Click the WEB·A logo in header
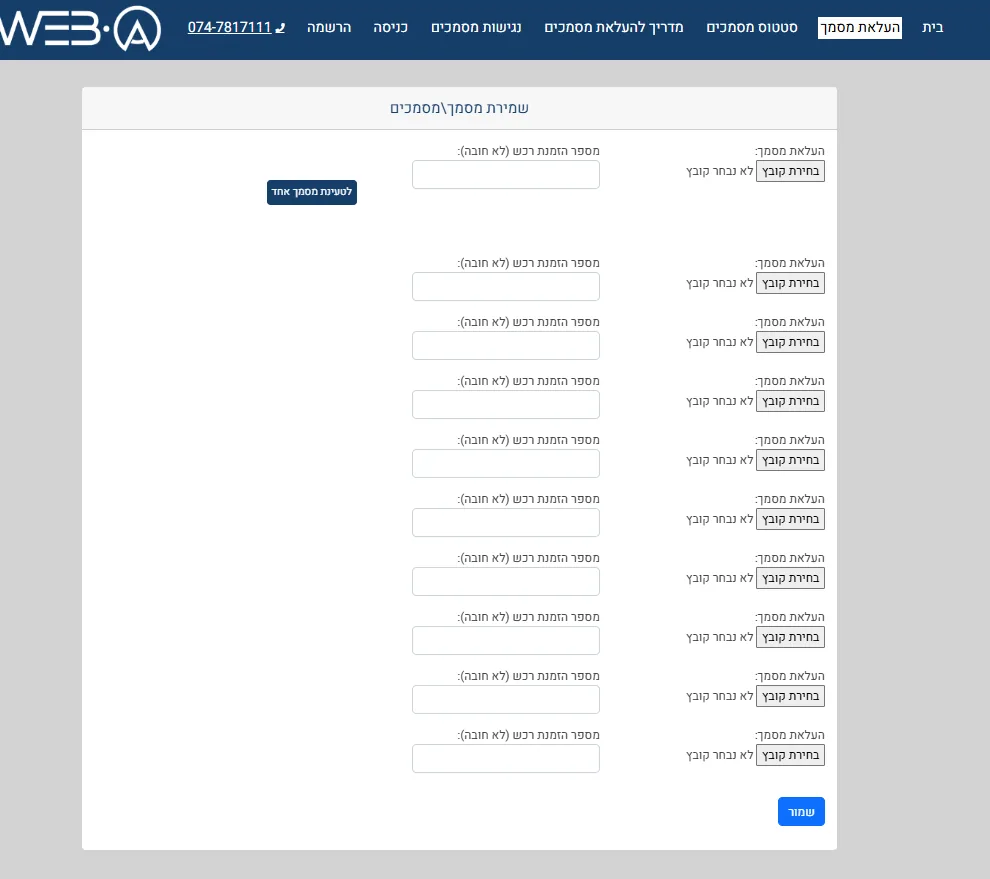 (x=80, y=28)
